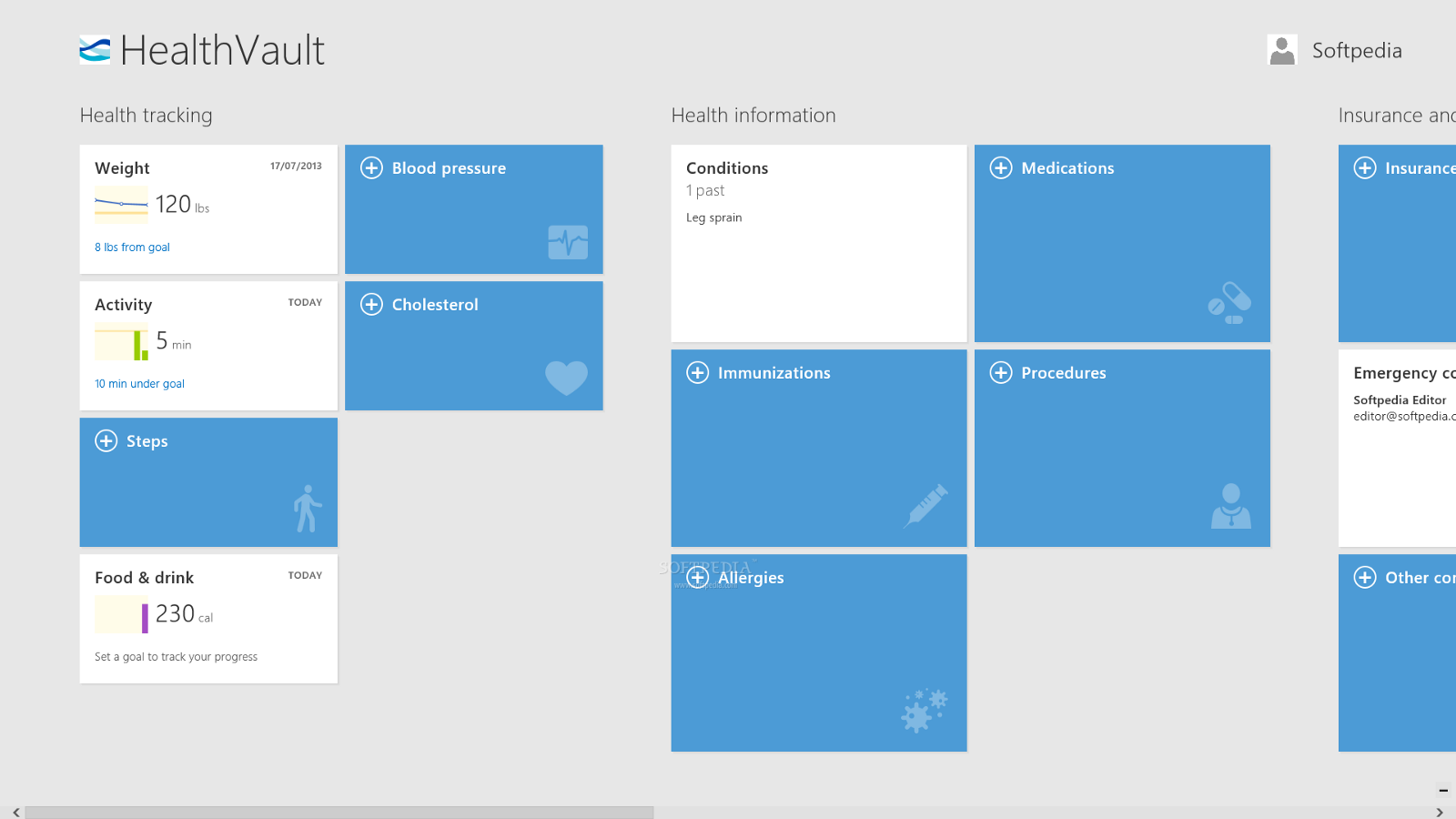Click the zoom-out minus button at bottom right
The height and width of the screenshot is (819, 1456).
point(1443,790)
